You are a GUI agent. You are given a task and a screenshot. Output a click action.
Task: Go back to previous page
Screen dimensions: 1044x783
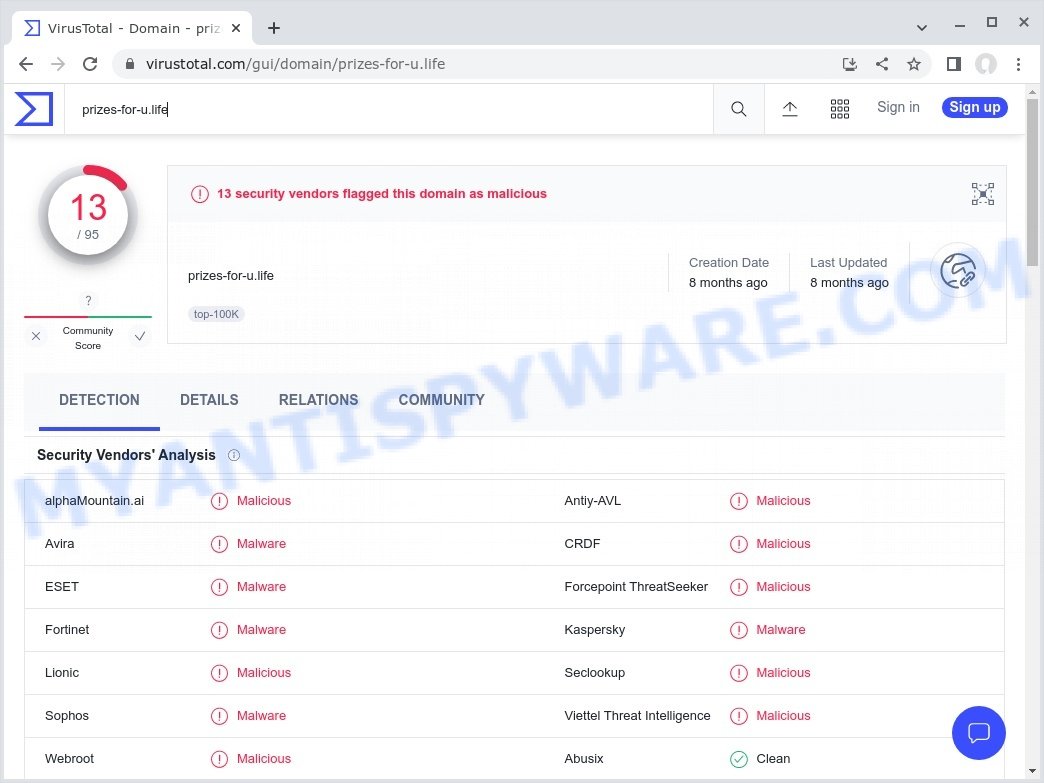coord(26,64)
